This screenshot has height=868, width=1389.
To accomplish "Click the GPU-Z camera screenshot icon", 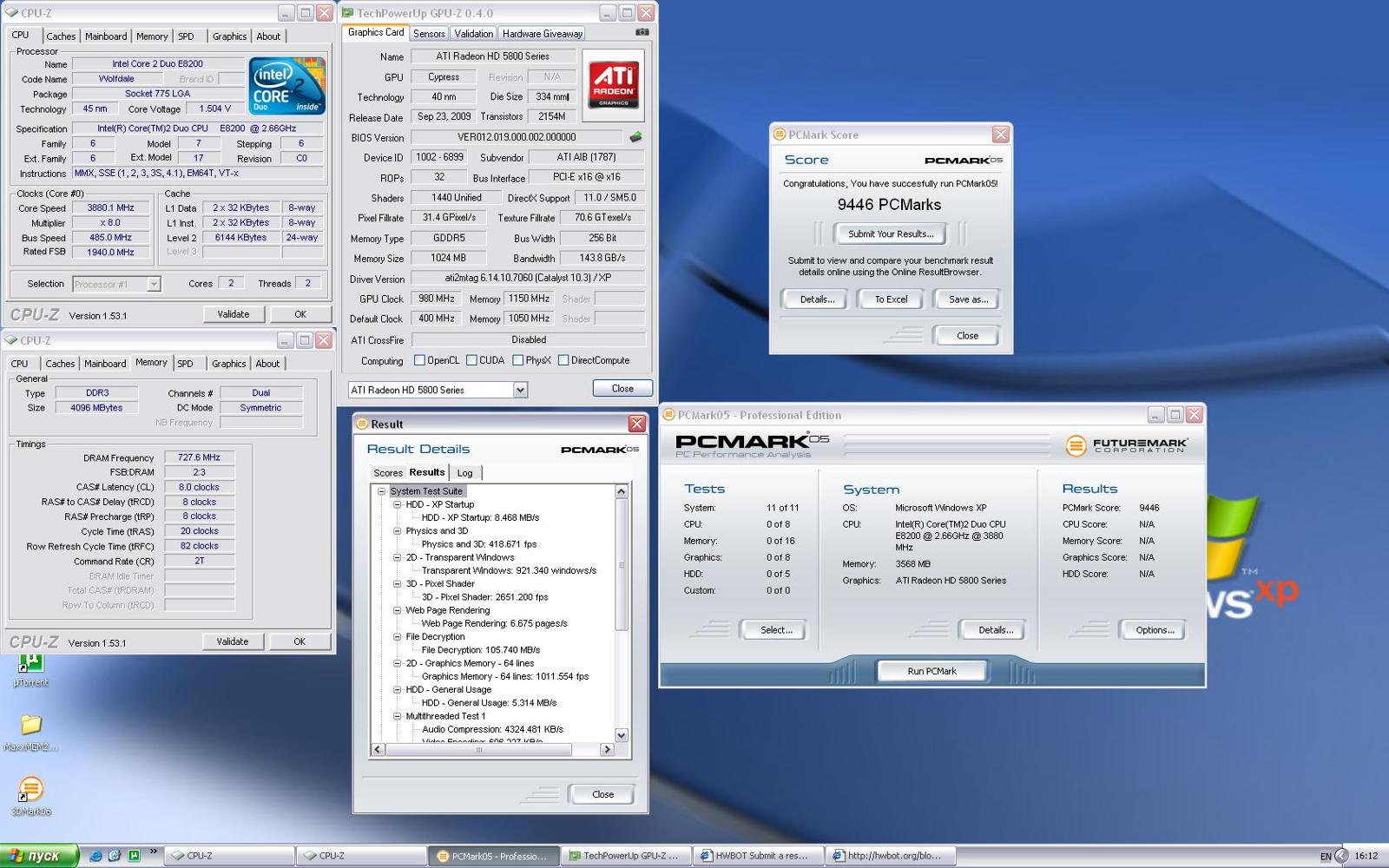I will point(642,32).
